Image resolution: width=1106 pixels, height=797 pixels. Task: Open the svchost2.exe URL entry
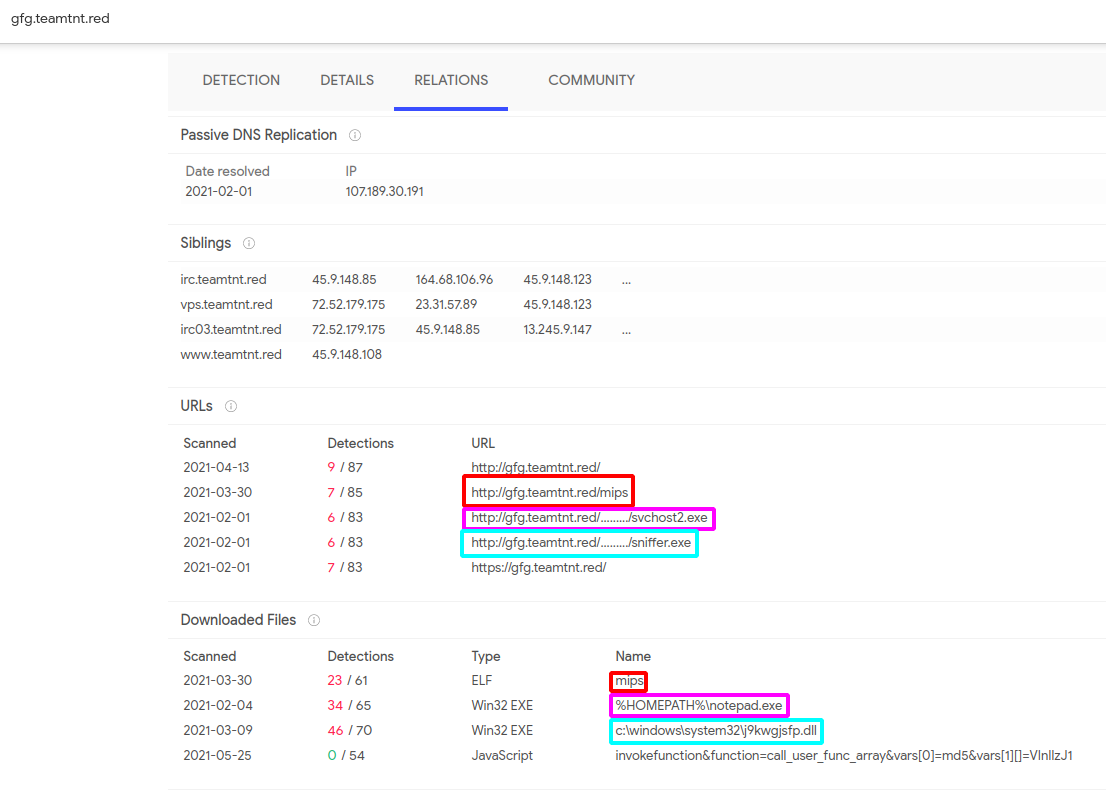click(x=589, y=517)
